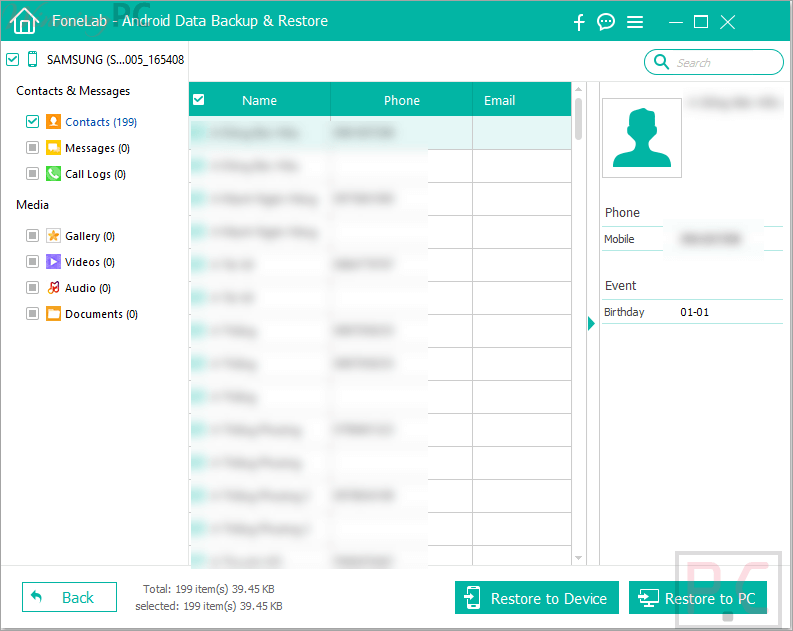
Task: Click Restore to PC button
Action: pyautogui.click(x=698, y=598)
